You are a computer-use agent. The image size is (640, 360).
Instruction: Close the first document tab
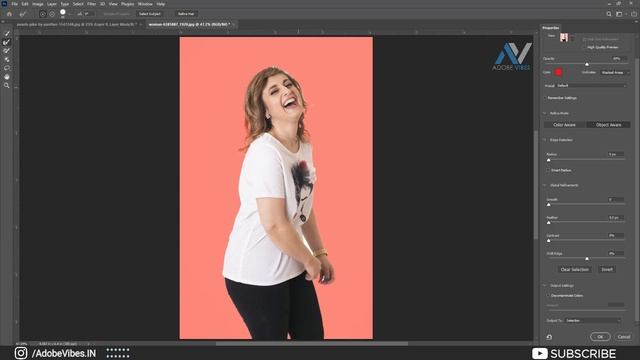(141, 24)
